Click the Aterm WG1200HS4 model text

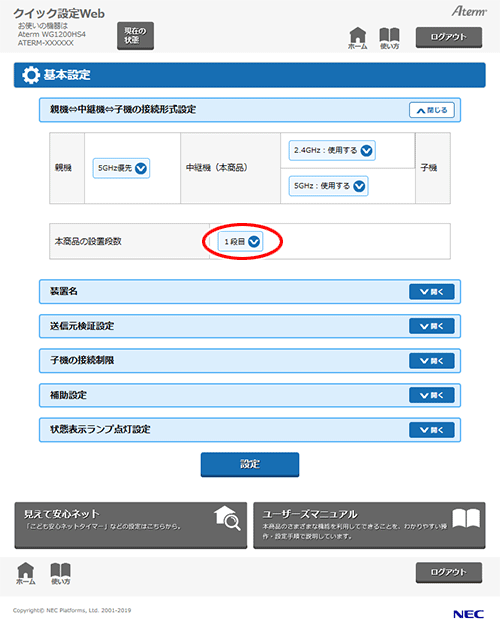point(52,34)
